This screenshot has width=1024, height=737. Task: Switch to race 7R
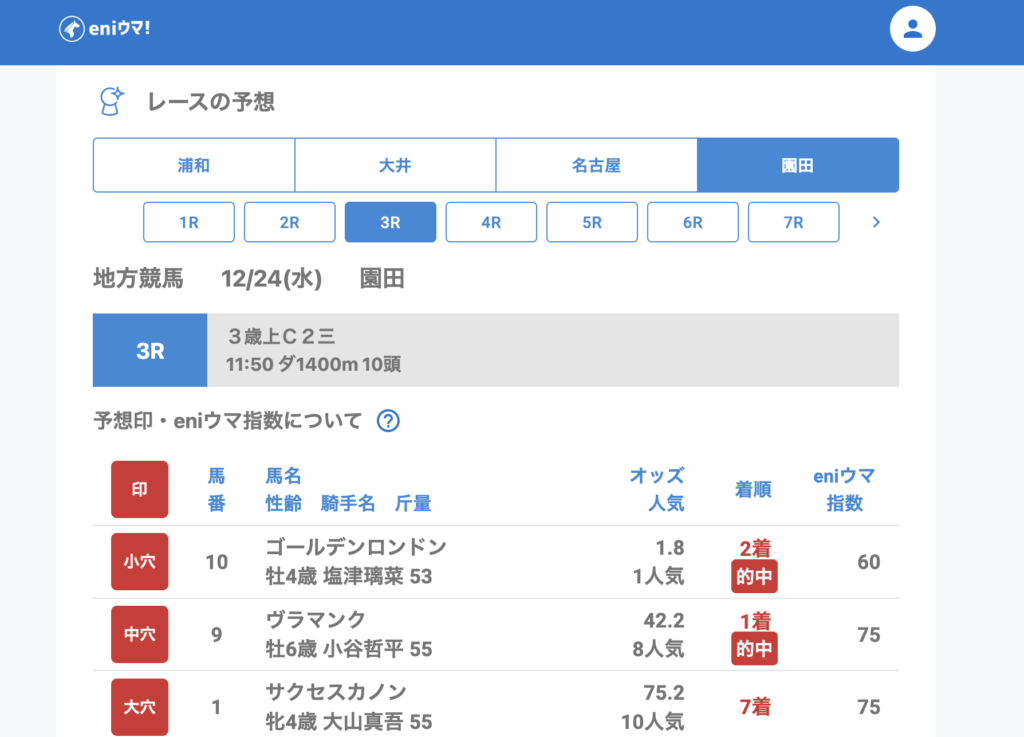pyautogui.click(x=793, y=222)
